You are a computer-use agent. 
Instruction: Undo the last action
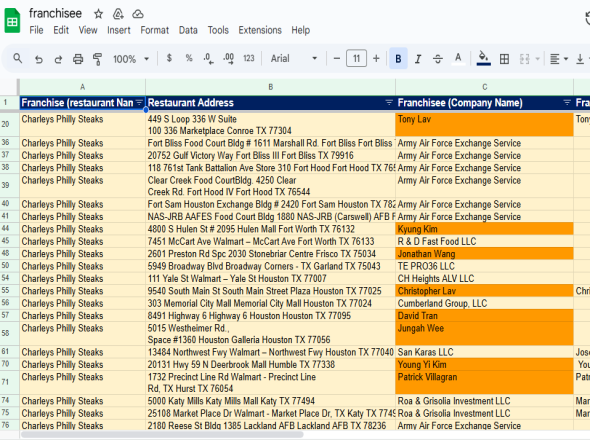38,59
